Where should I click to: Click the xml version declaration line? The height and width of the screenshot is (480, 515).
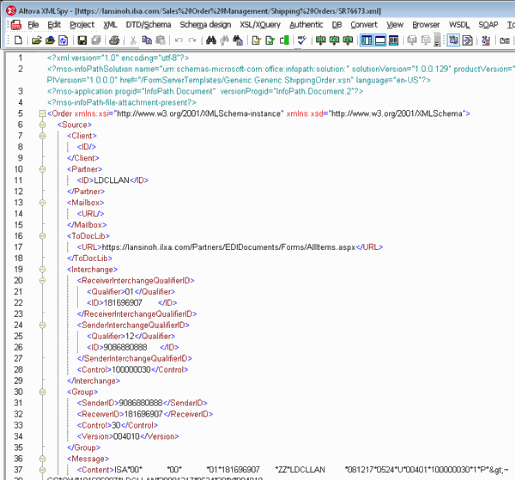point(118,58)
